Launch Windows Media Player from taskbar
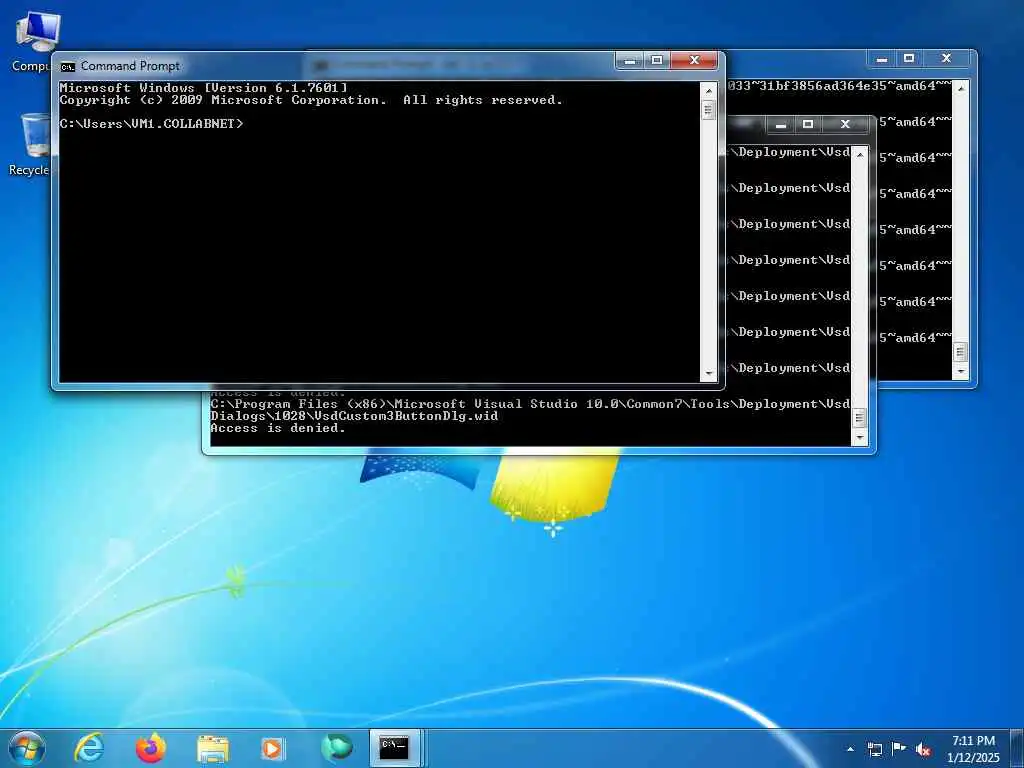The height and width of the screenshot is (768, 1024). [x=272, y=748]
